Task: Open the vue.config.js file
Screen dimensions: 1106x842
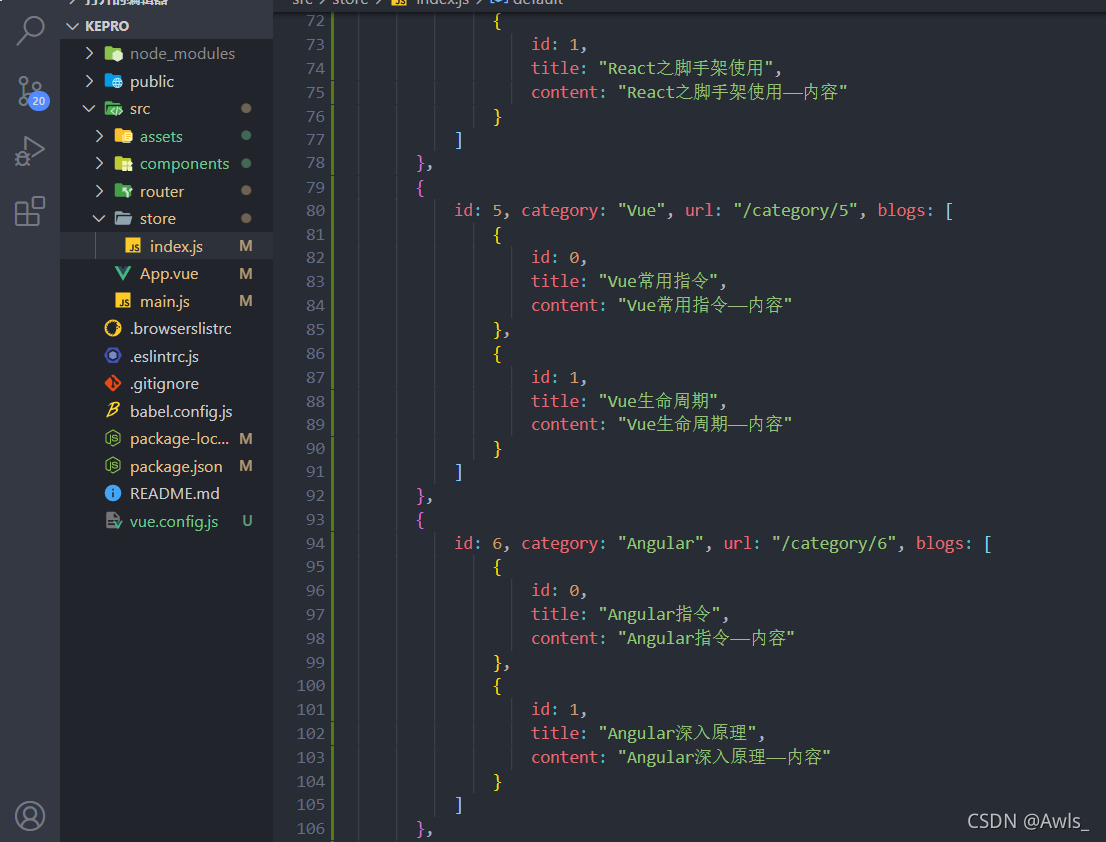Action: [x=174, y=521]
